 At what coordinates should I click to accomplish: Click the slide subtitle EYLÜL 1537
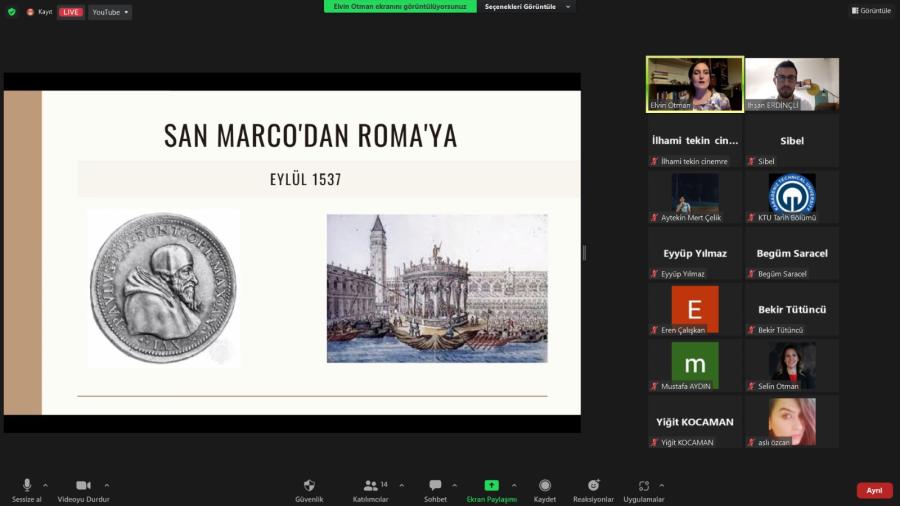click(305, 180)
